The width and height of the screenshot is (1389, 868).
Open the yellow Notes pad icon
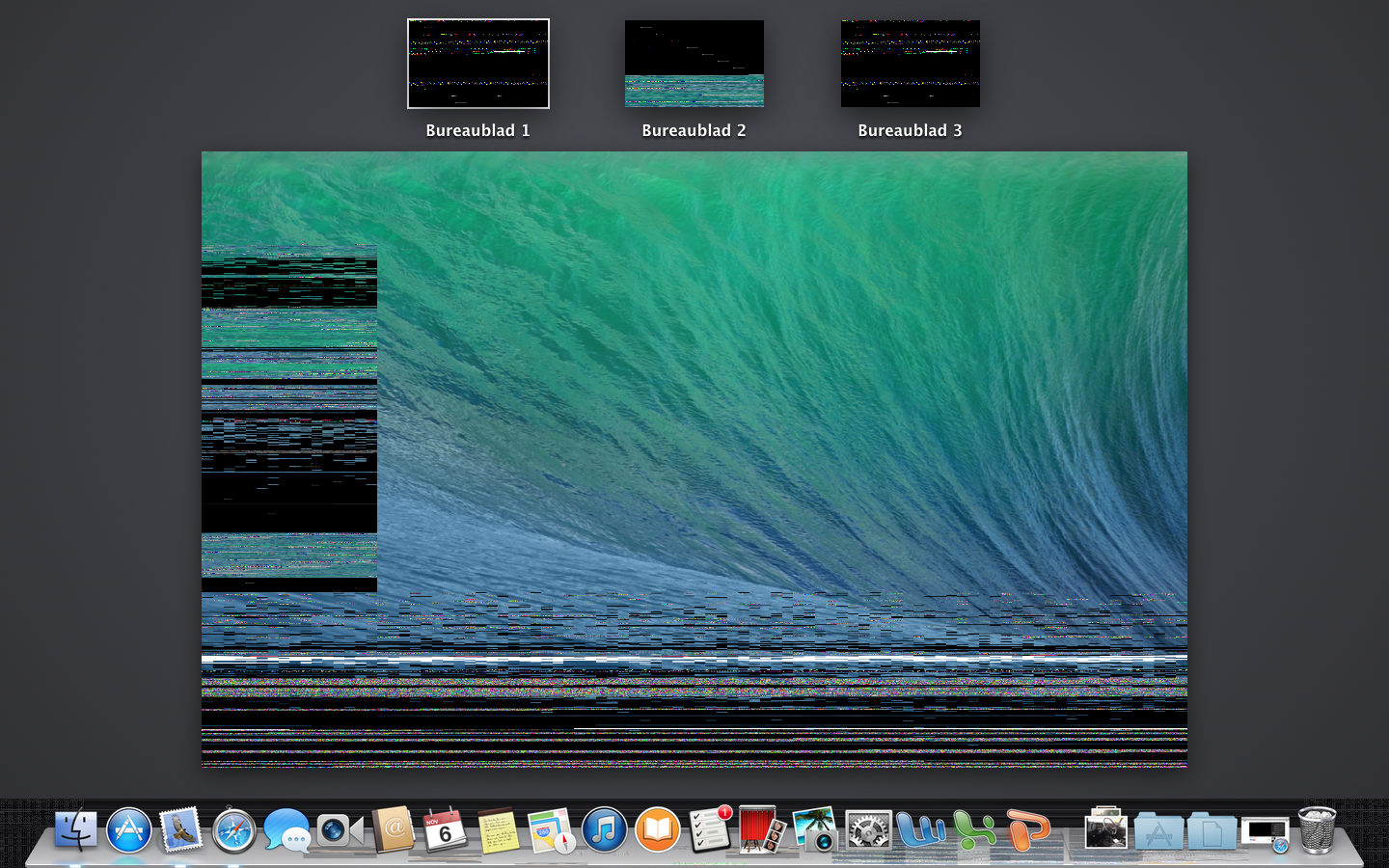pos(499,830)
